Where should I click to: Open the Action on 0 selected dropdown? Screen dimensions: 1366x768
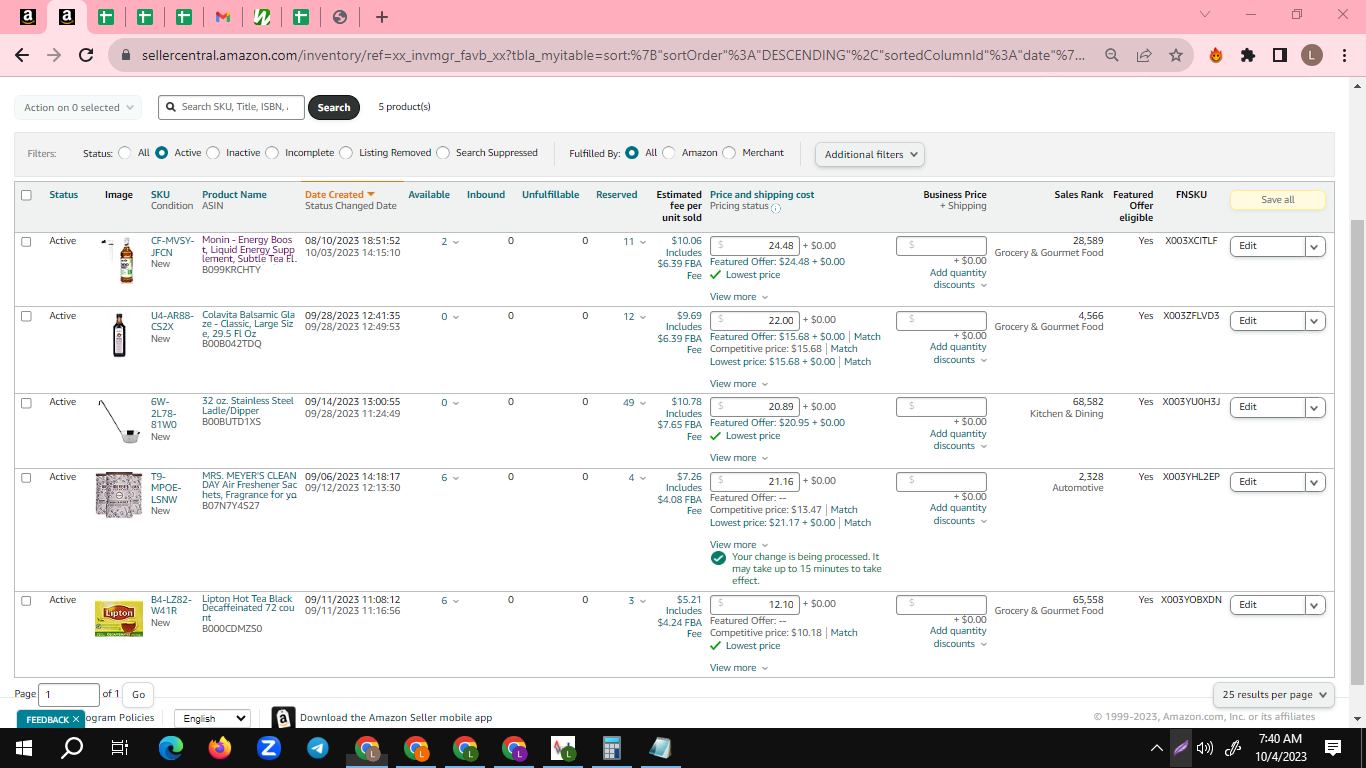78,107
